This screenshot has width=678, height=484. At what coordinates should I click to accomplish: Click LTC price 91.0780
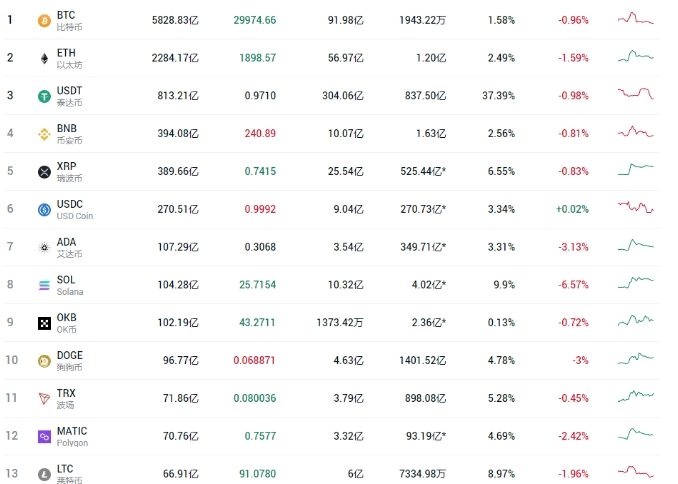[258, 474]
